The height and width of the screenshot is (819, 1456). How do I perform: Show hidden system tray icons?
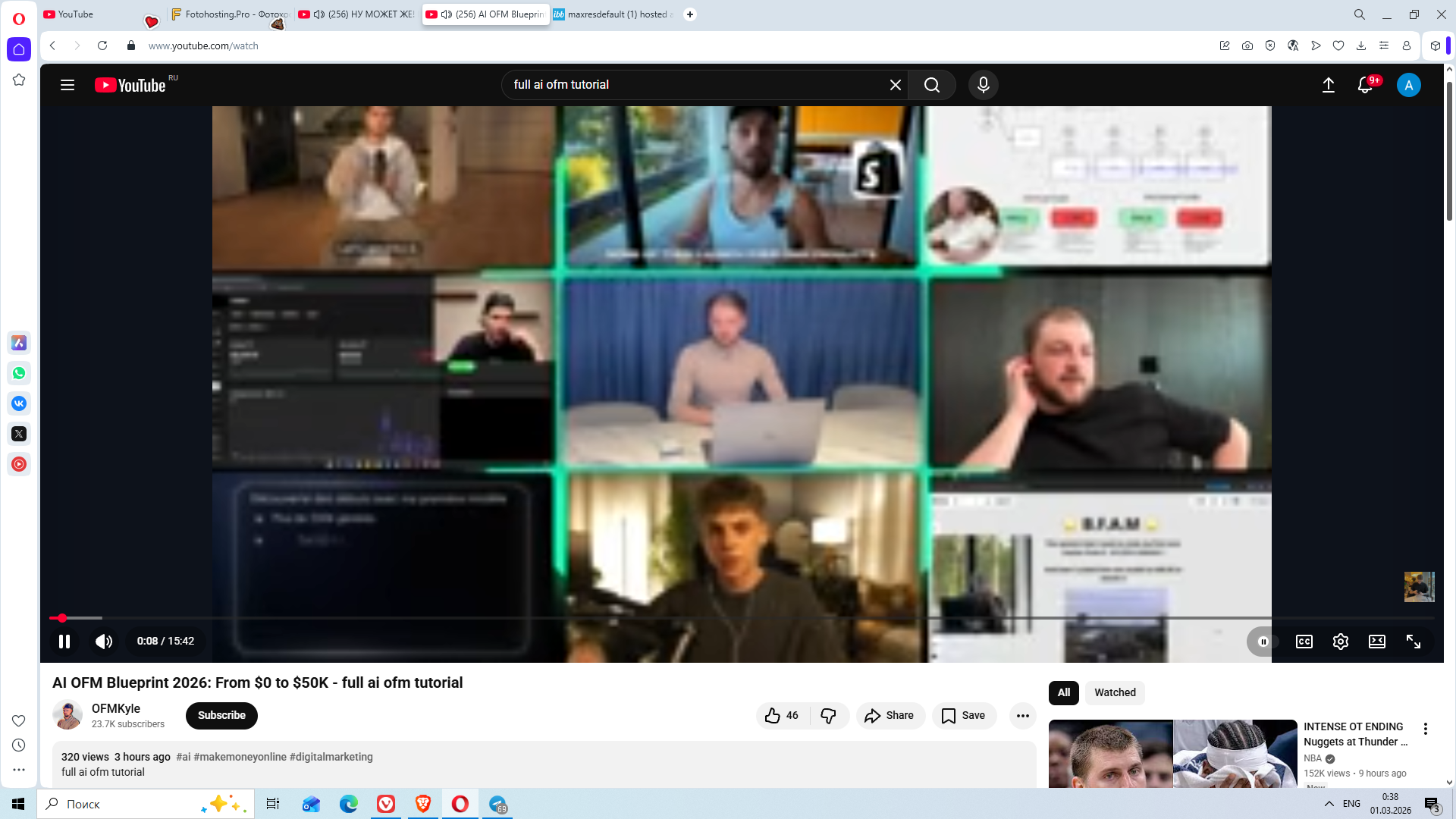click(x=1329, y=804)
